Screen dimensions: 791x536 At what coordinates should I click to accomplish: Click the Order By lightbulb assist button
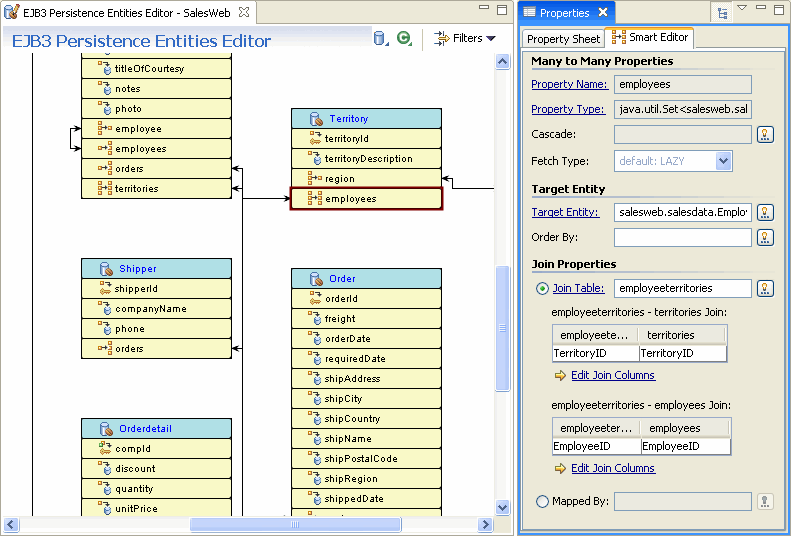pos(765,237)
